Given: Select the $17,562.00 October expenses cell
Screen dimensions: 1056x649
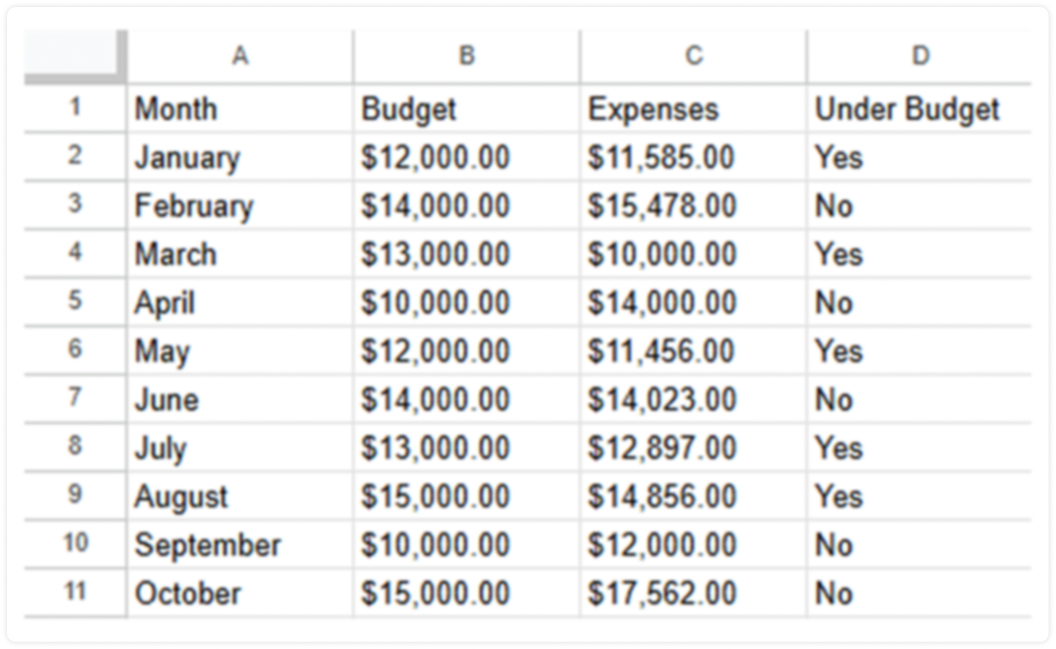Looking at the screenshot, I should coord(693,593).
